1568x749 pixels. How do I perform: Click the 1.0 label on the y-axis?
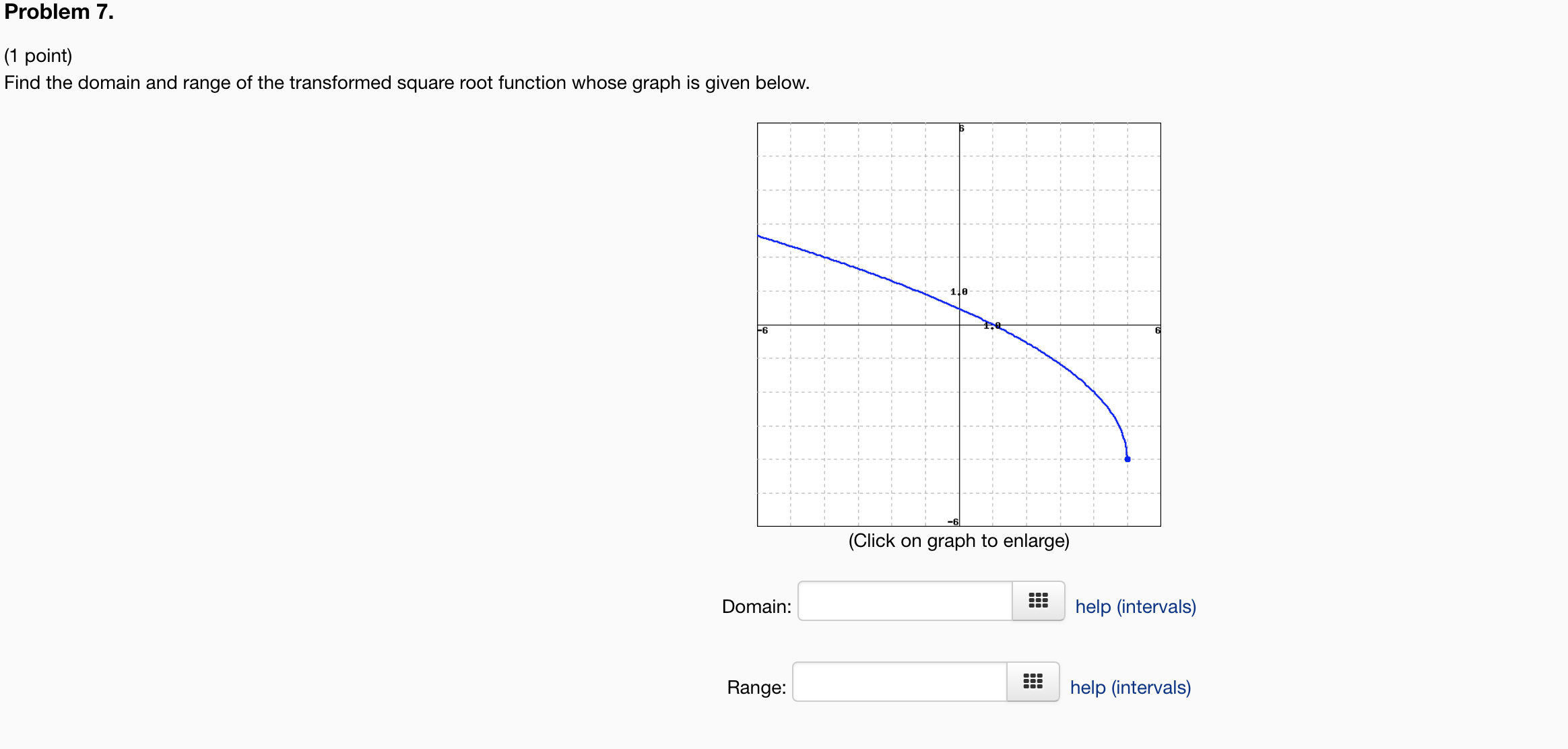(958, 292)
